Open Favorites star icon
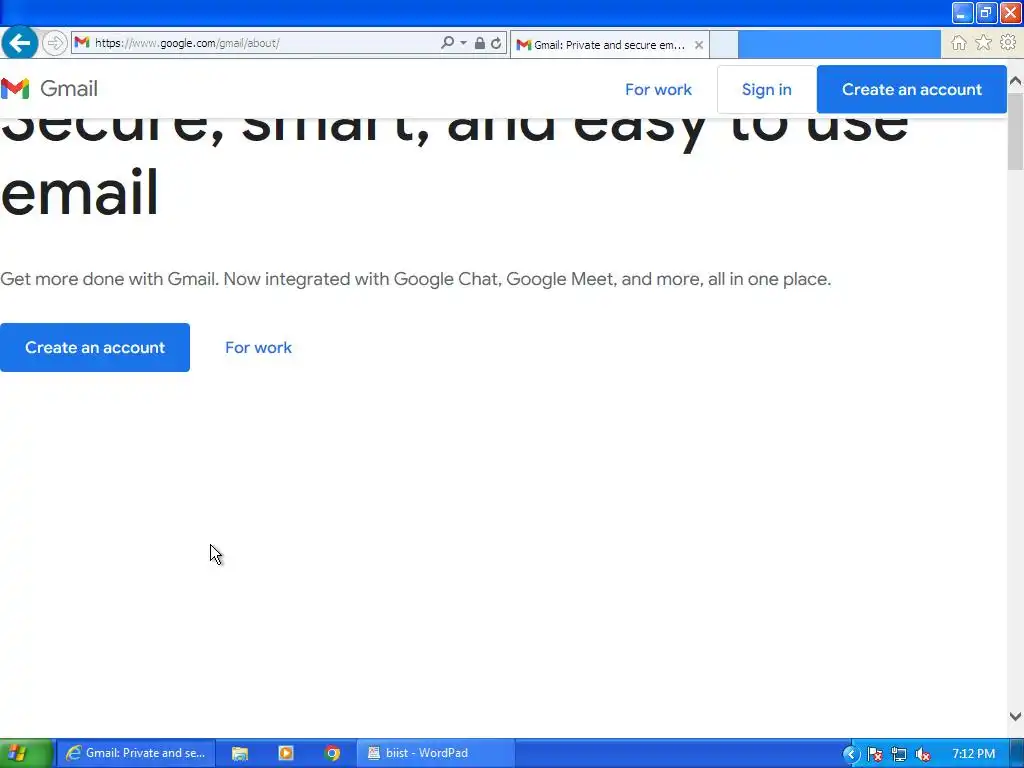Image resolution: width=1024 pixels, height=768 pixels. (x=984, y=43)
